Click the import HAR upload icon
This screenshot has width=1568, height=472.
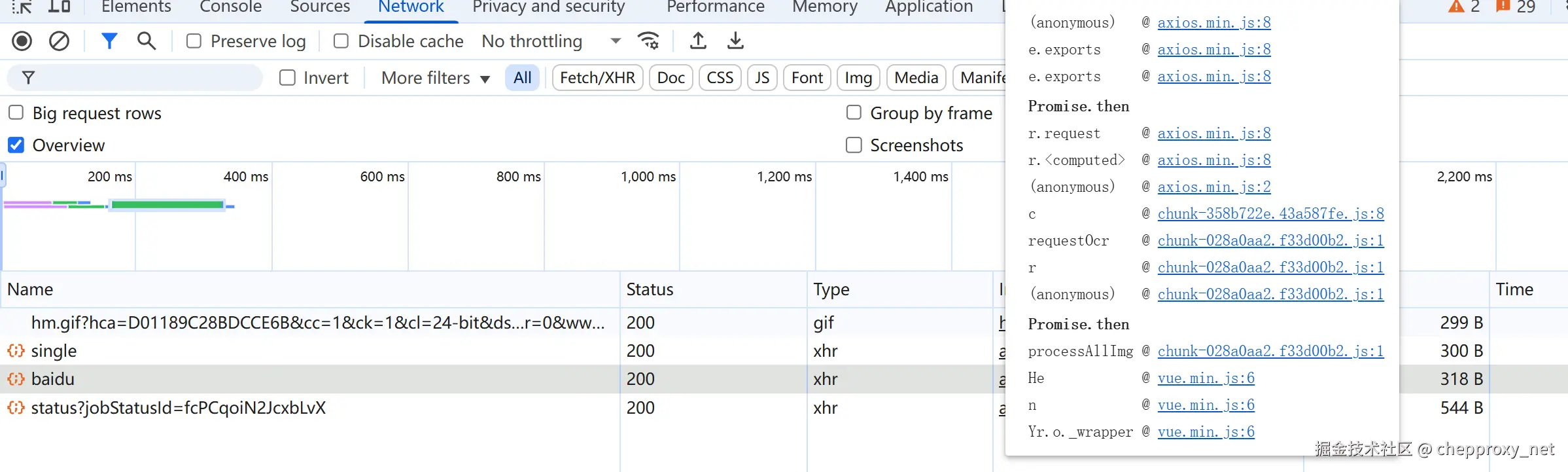(x=698, y=41)
